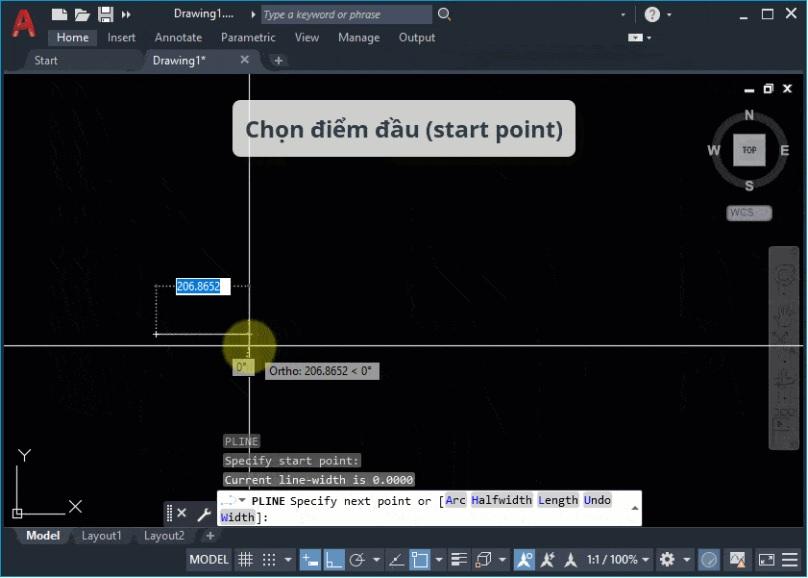
Task: Expand the arrow next to the Drawing1 title
Action: (253, 15)
